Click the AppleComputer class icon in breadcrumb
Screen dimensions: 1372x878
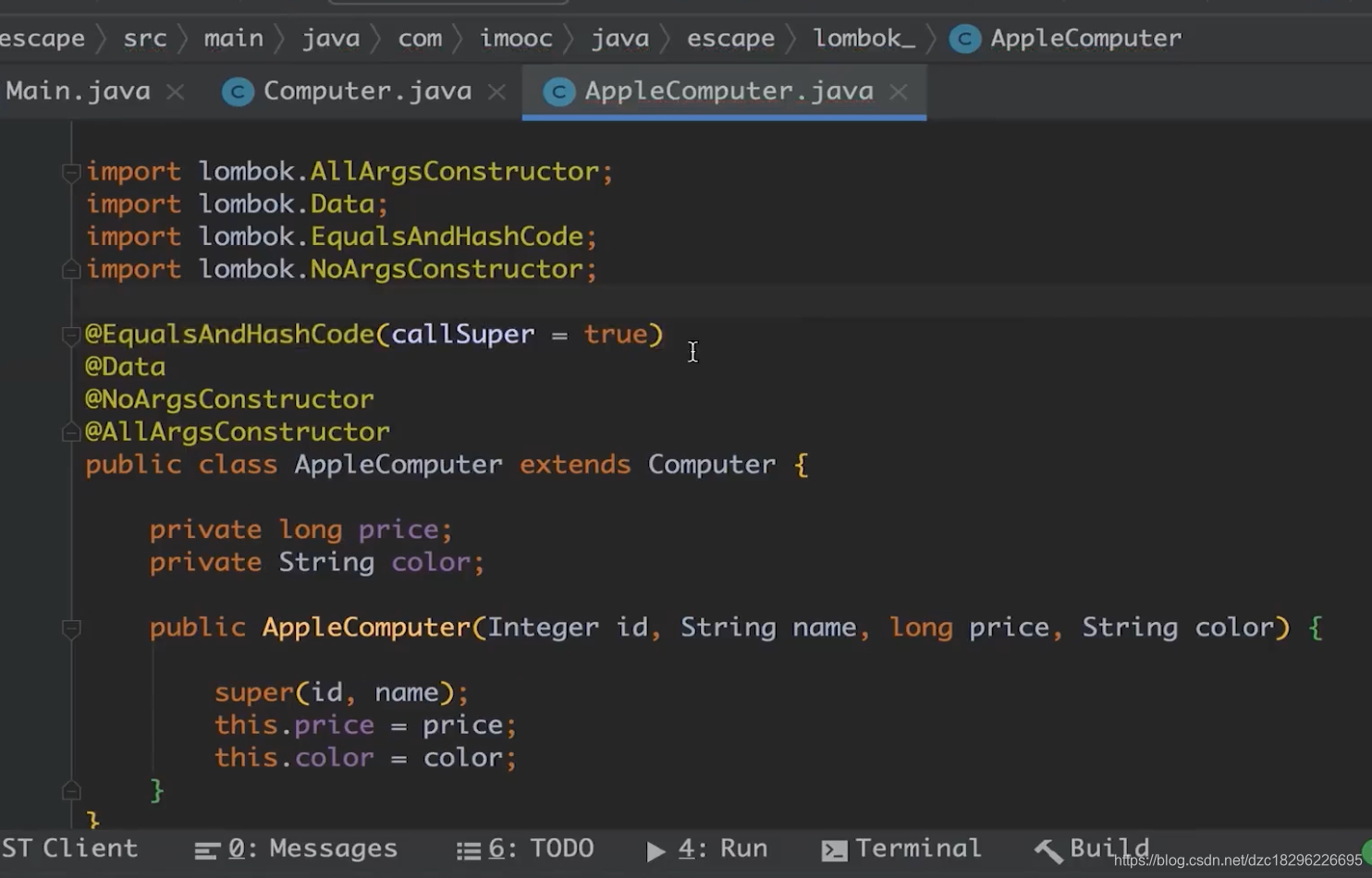[965, 38]
